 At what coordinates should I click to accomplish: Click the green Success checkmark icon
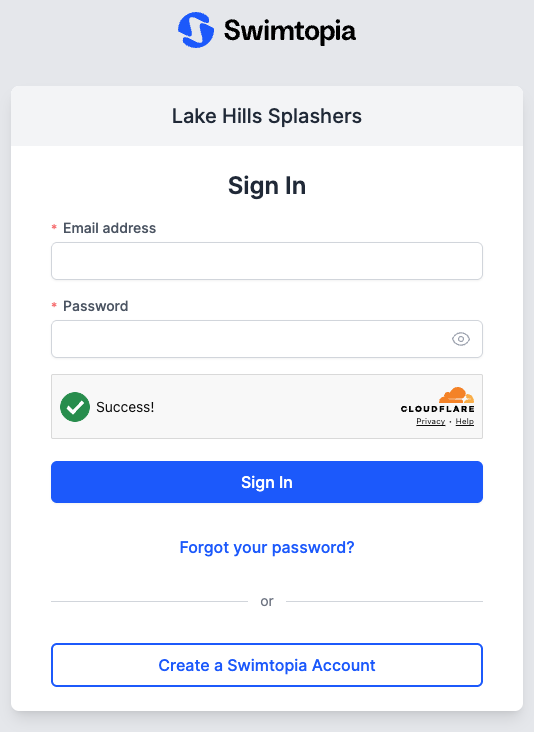[x=75, y=407]
